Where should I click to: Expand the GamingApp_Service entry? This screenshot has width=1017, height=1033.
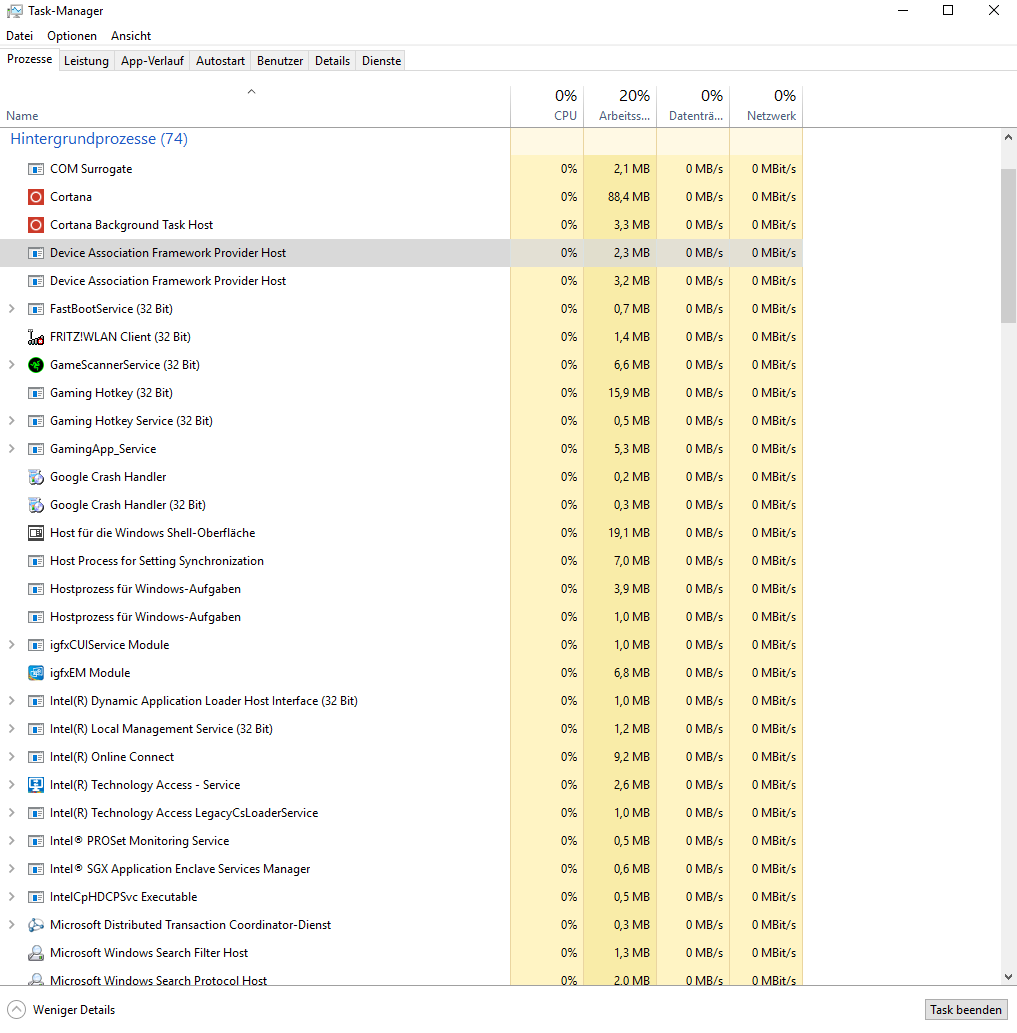point(11,449)
